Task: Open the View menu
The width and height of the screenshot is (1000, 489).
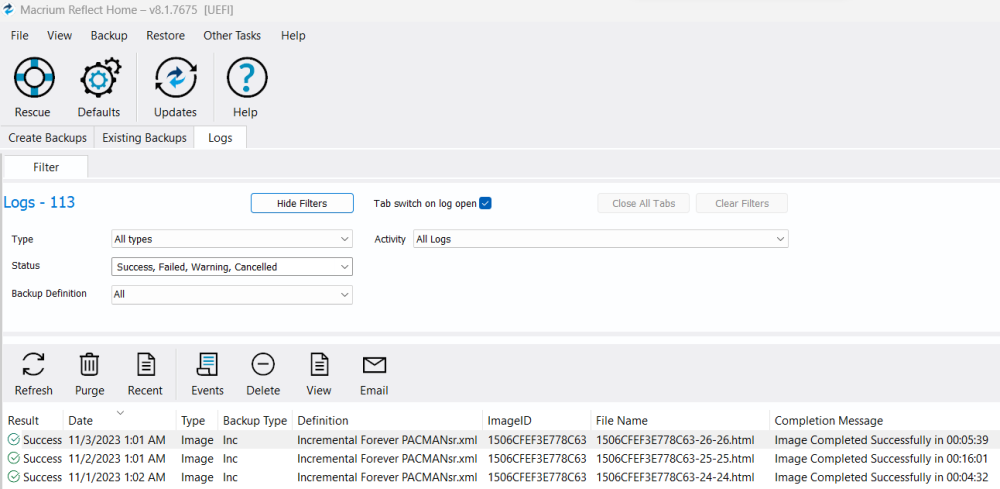Action: tap(59, 36)
